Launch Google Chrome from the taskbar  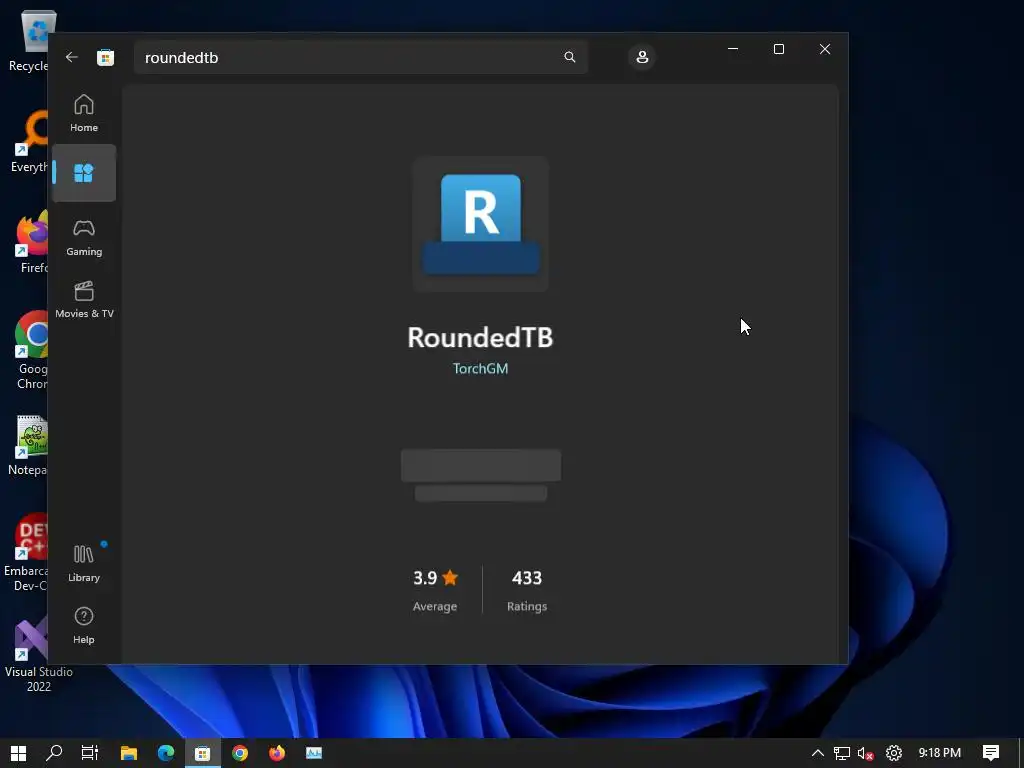pyautogui.click(x=240, y=753)
